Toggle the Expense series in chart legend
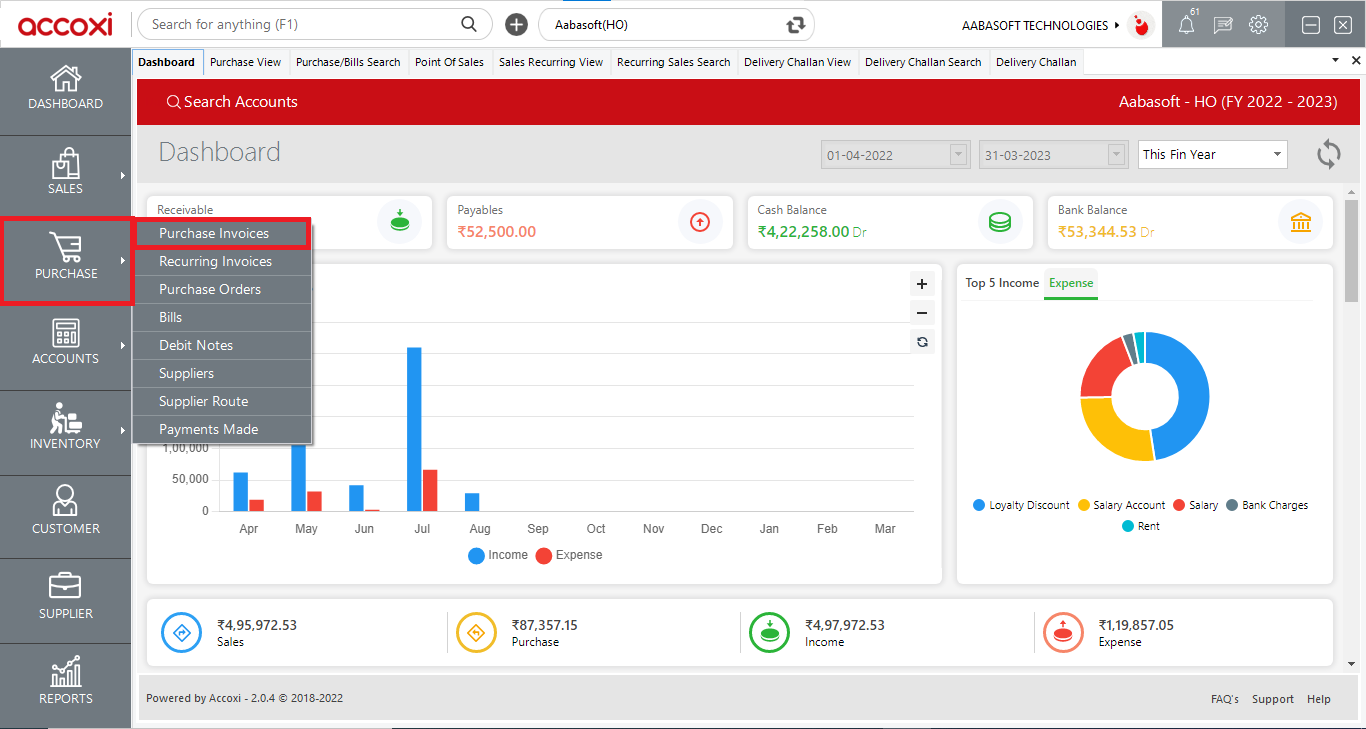Screen dimensions: 1366x729 click(x=569, y=555)
